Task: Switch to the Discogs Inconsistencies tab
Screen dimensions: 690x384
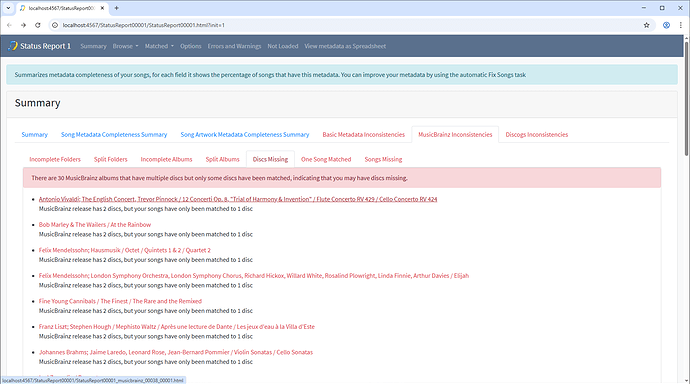Action: 536,135
